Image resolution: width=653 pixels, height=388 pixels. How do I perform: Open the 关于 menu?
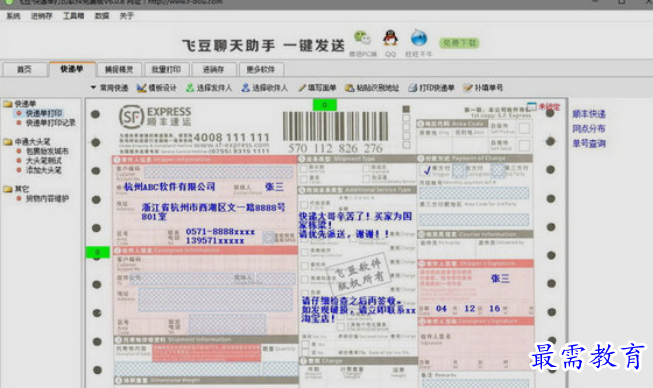point(127,16)
